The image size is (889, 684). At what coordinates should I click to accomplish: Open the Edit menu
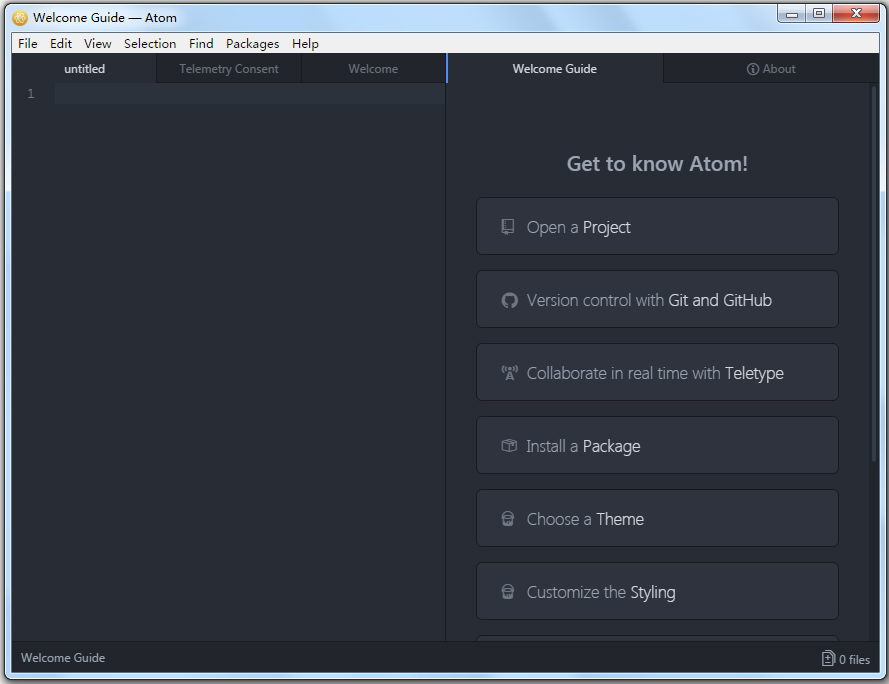[x=61, y=44]
